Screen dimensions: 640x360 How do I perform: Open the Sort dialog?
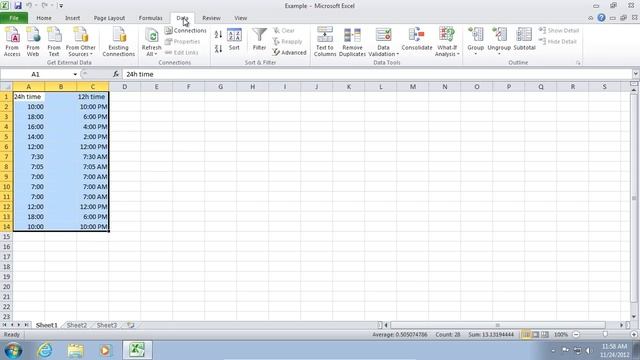[234, 40]
